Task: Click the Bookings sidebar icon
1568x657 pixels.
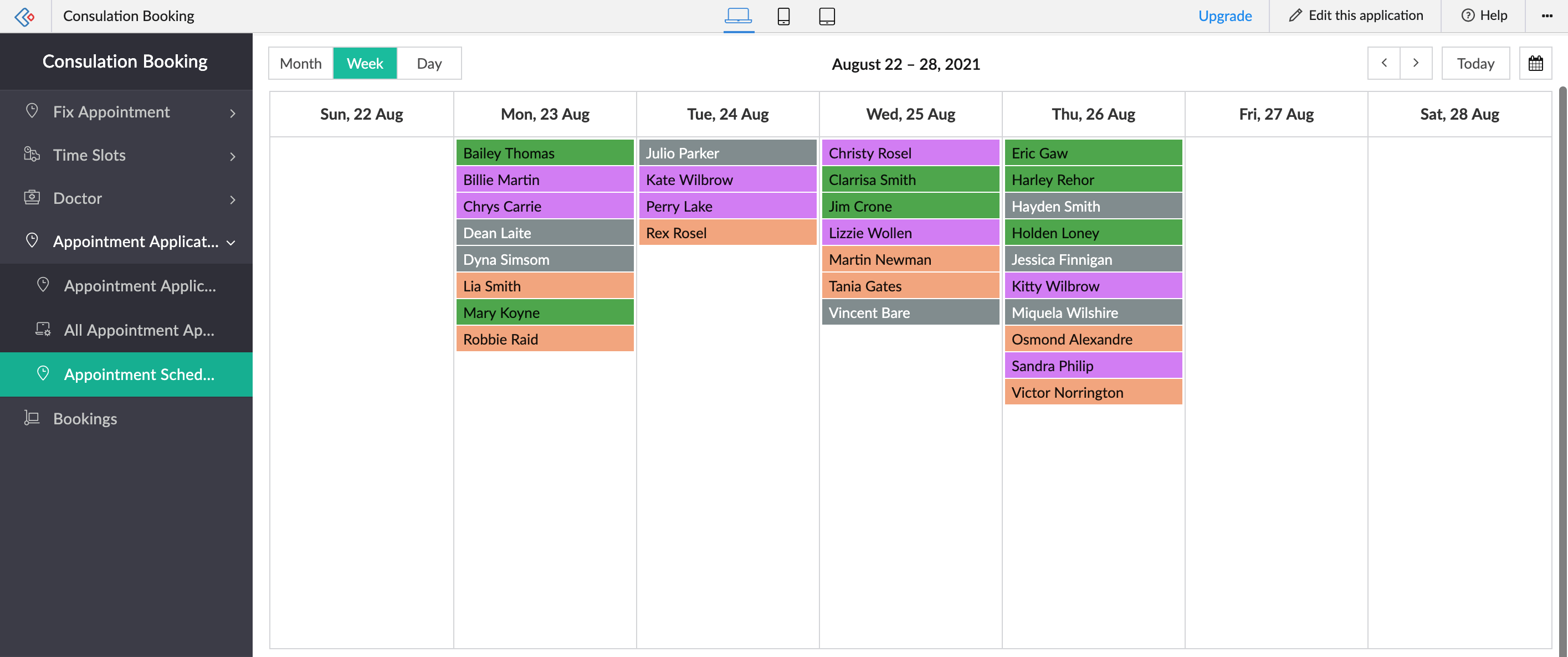Action: (x=32, y=418)
